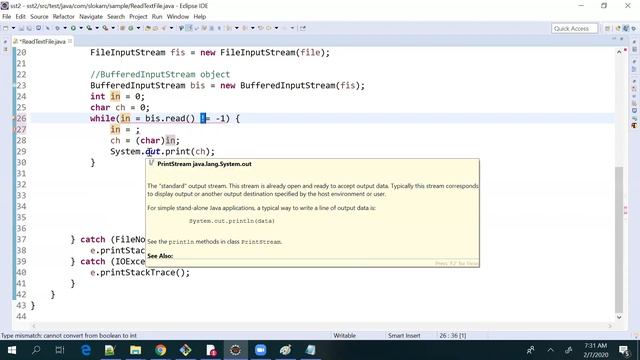Open Google Chrome from the taskbar

tap(160, 350)
